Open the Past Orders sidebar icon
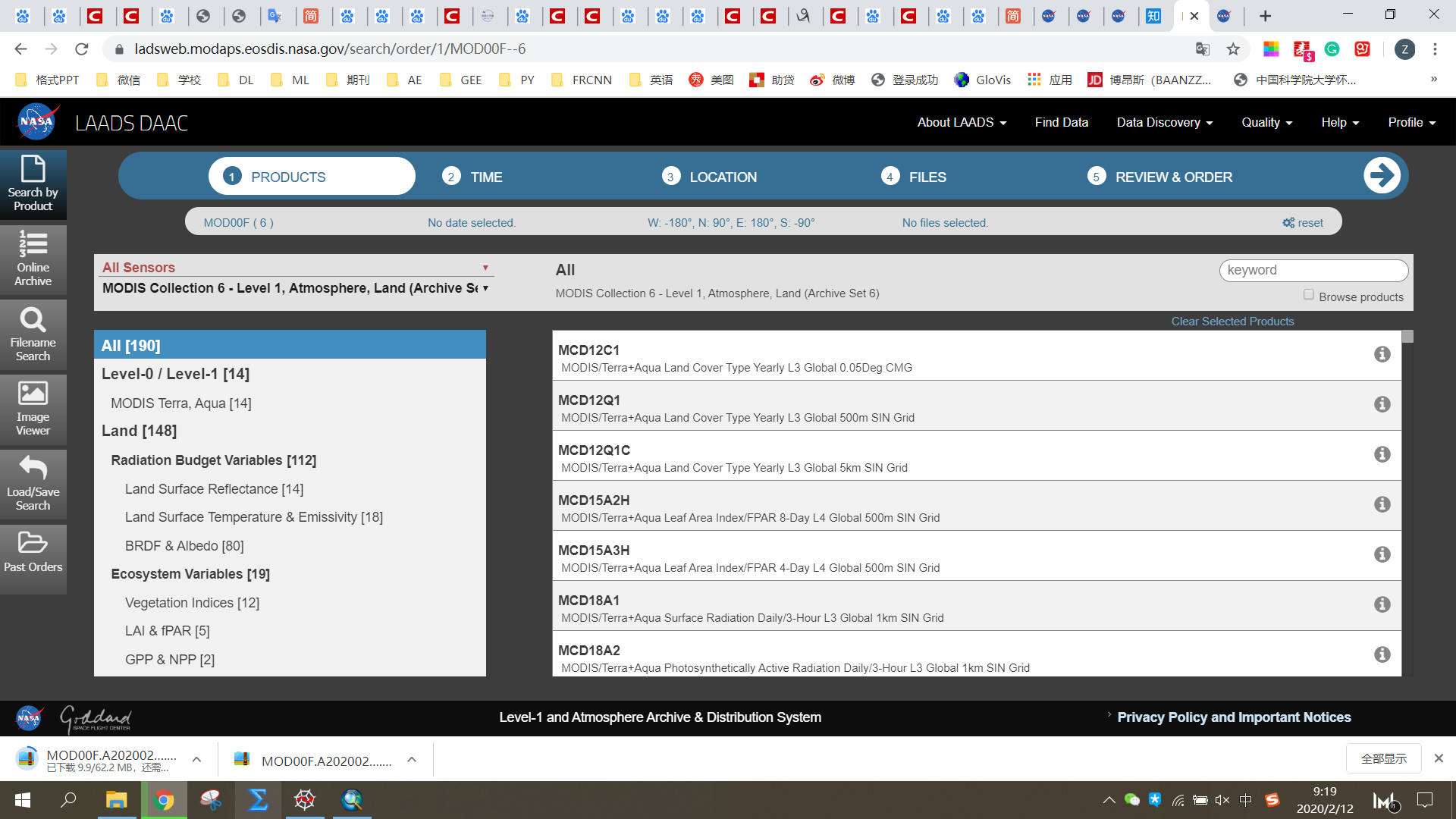 point(33,552)
